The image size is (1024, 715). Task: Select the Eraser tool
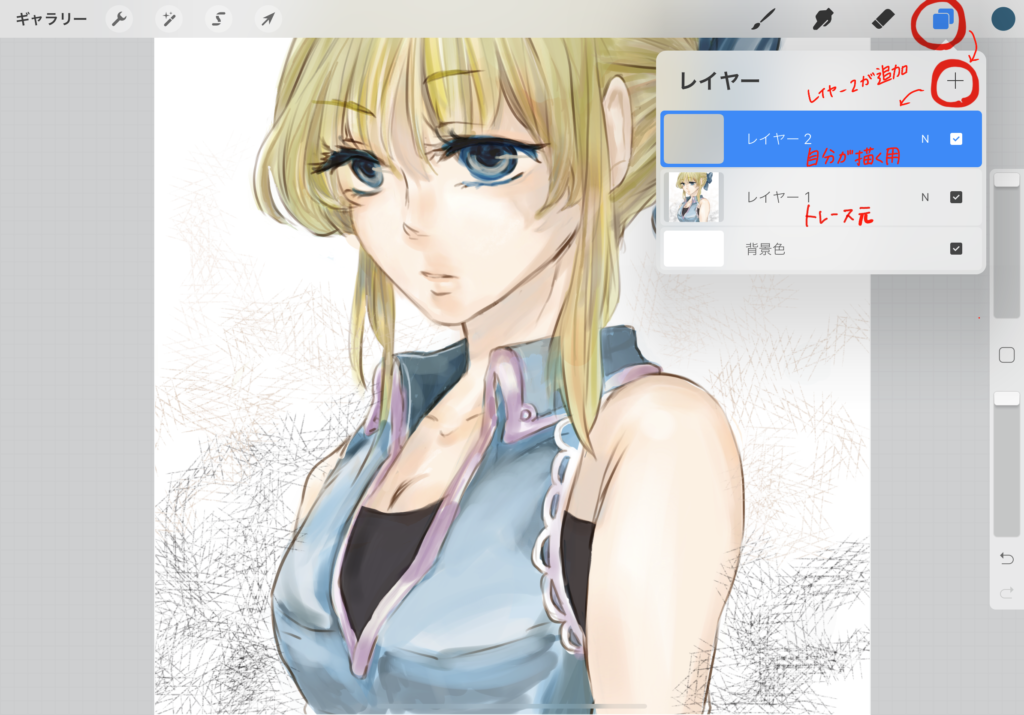coord(883,19)
